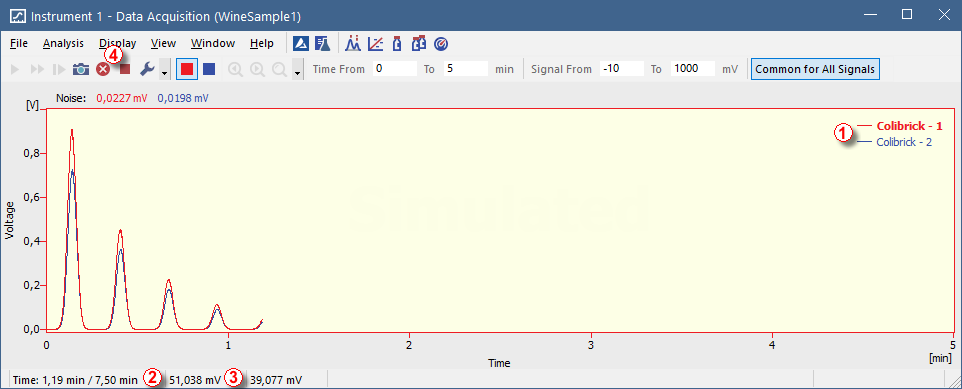The width and height of the screenshot is (962, 389).
Task: Click the Voltage axis label
Action: pos(9,219)
